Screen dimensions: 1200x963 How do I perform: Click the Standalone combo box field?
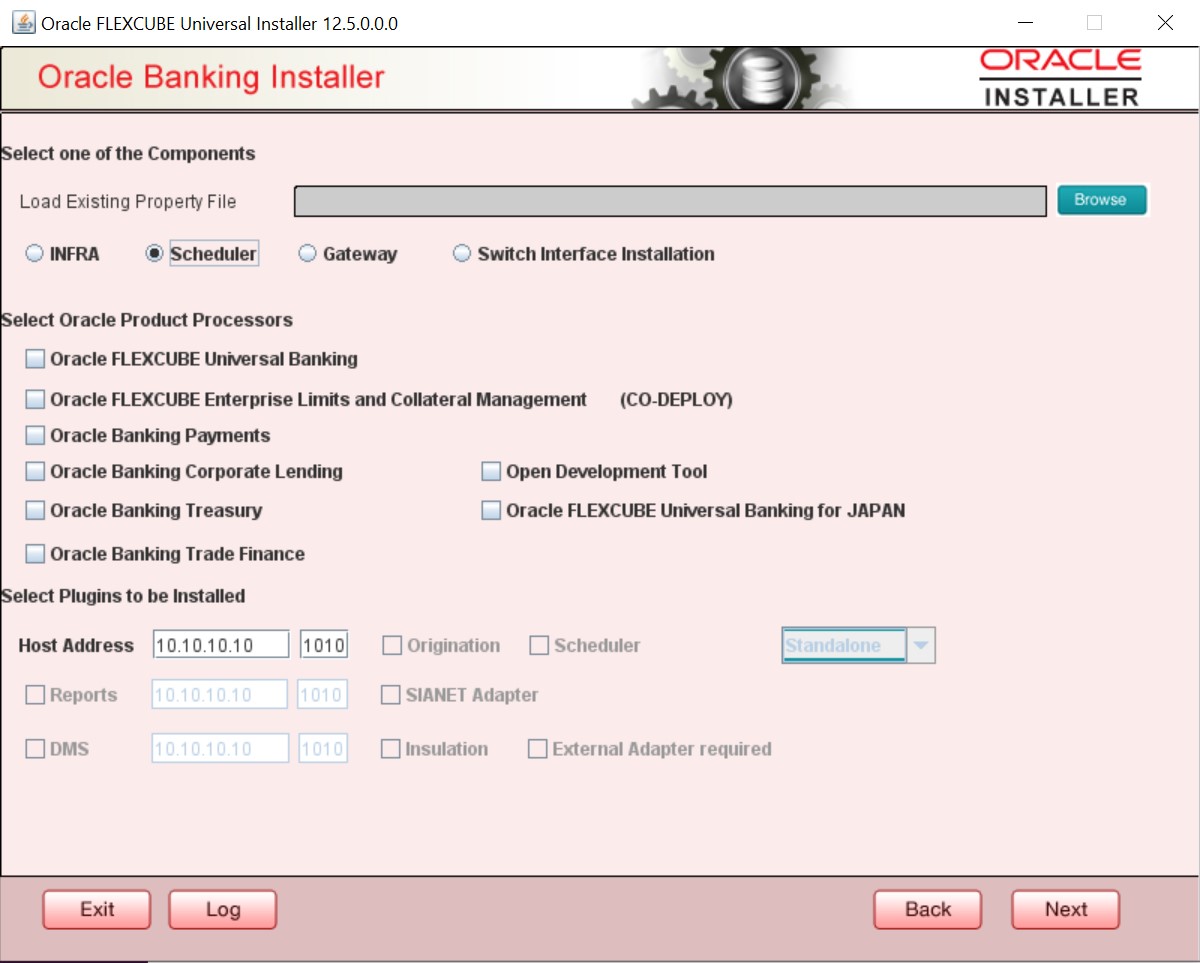tap(844, 645)
